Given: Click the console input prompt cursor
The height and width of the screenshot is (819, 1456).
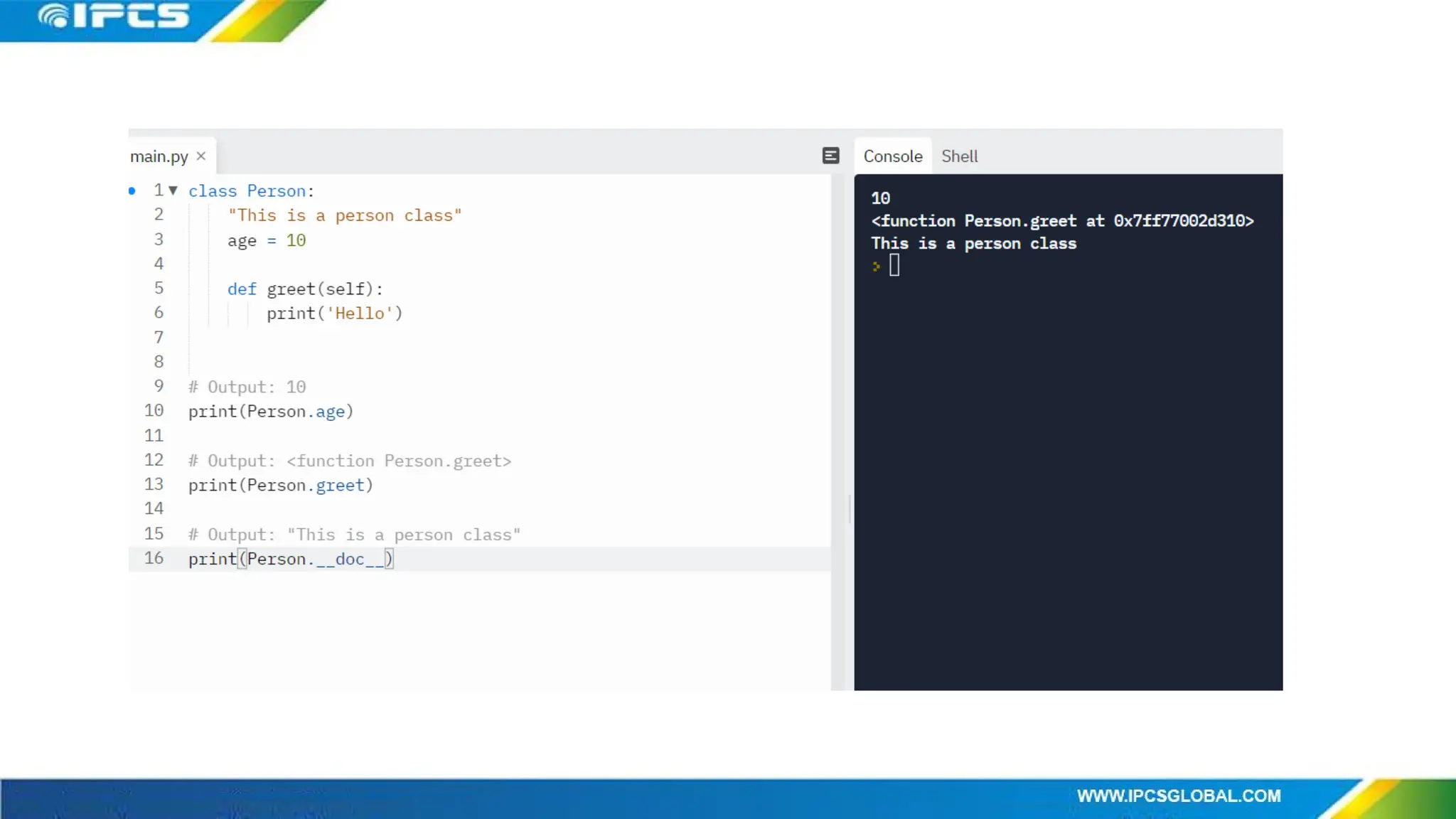Looking at the screenshot, I should tap(894, 266).
